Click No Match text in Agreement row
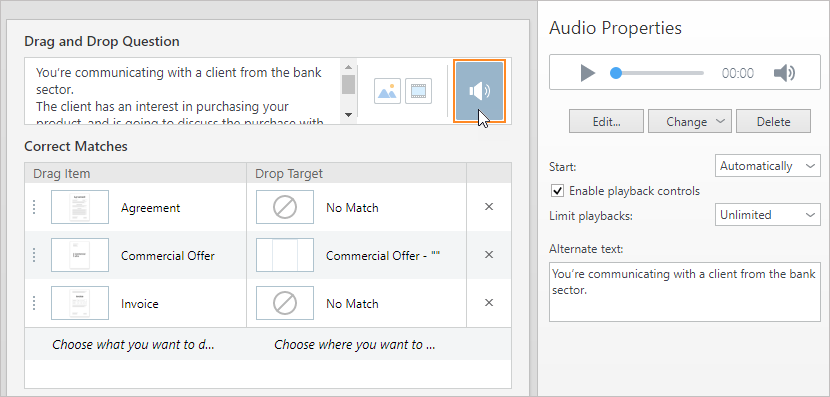 pos(352,208)
